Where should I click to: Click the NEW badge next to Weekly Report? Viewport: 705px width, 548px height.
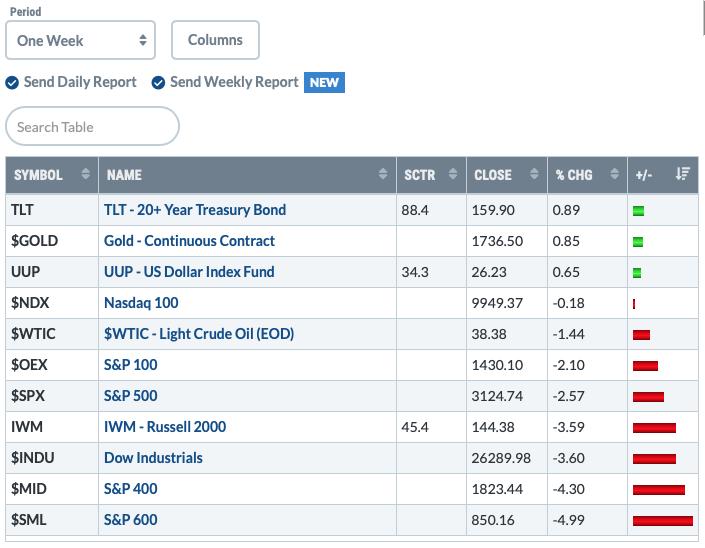(x=324, y=83)
